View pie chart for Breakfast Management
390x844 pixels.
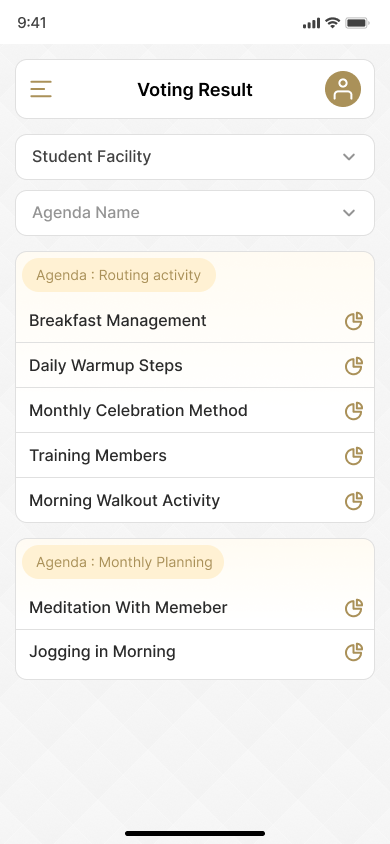[353, 321]
